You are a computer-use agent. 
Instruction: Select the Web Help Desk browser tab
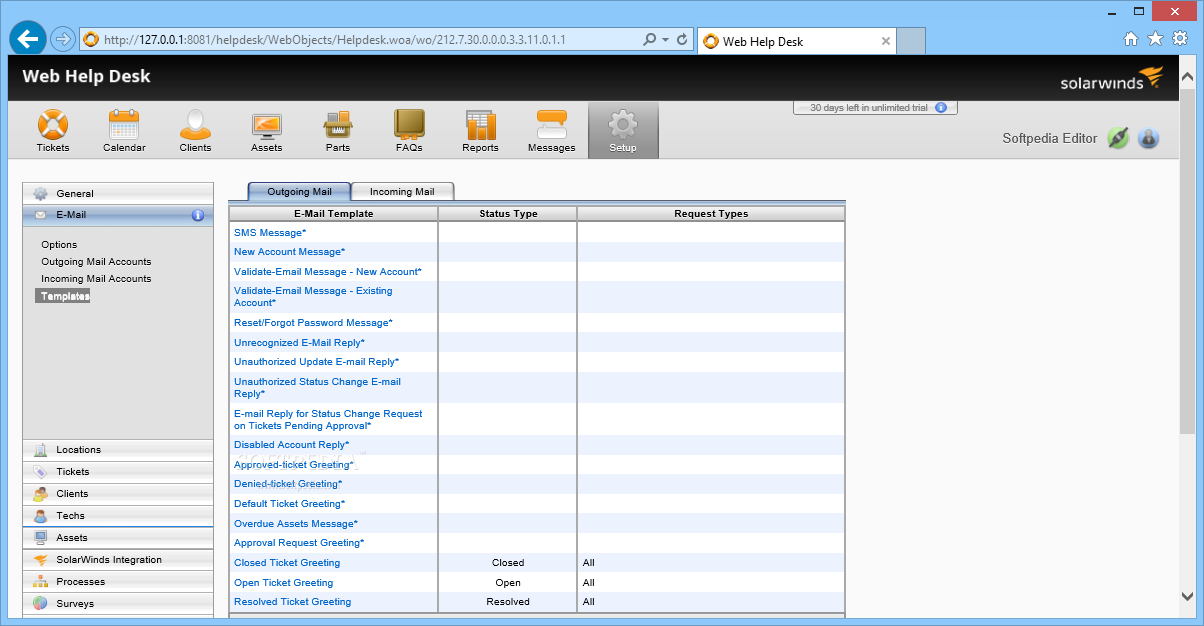click(795, 41)
